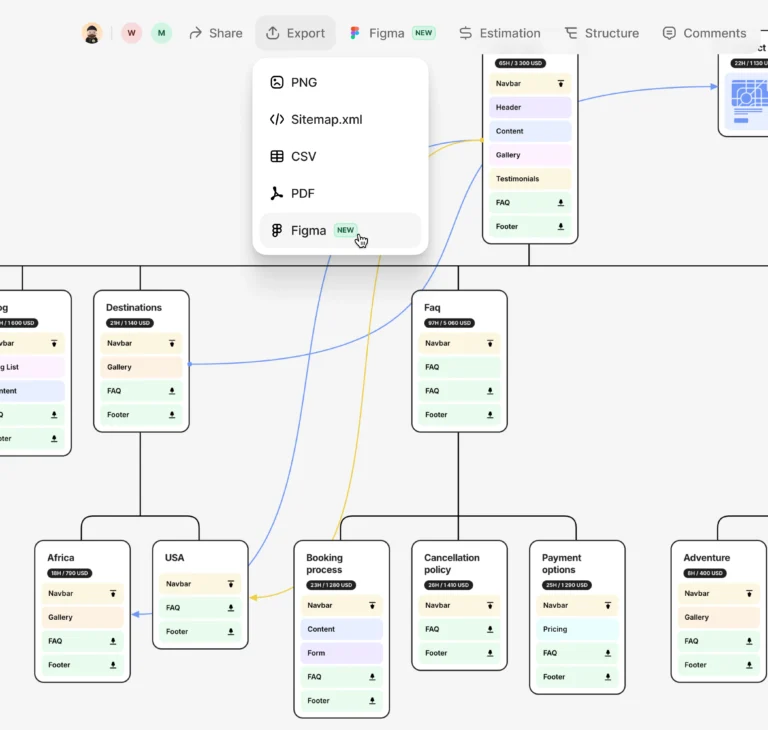Choose CSV export option
768x730 pixels.
340,156
